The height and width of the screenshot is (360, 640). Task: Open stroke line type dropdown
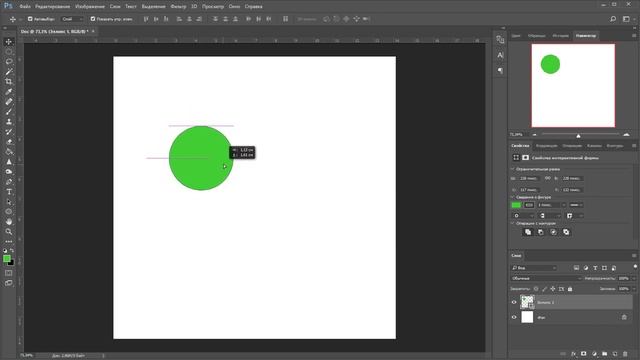(576, 205)
